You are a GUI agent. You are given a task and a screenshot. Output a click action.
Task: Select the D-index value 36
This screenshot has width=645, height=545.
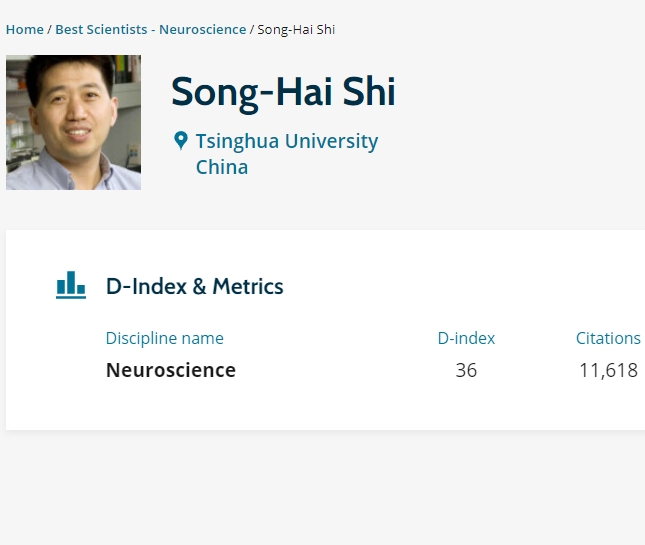click(466, 370)
